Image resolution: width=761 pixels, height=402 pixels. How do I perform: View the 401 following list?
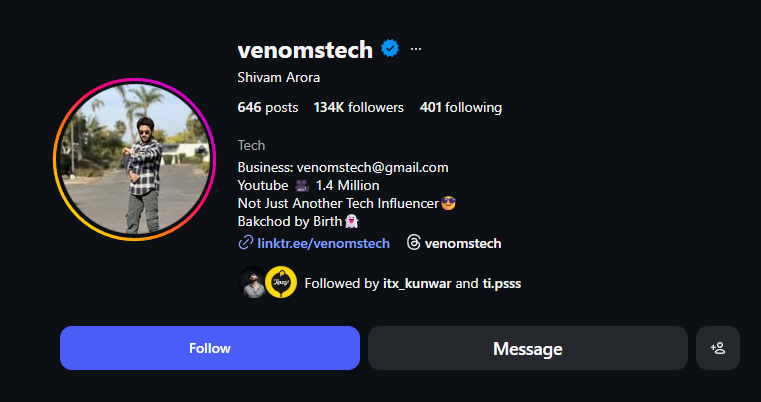coord(461,107)
